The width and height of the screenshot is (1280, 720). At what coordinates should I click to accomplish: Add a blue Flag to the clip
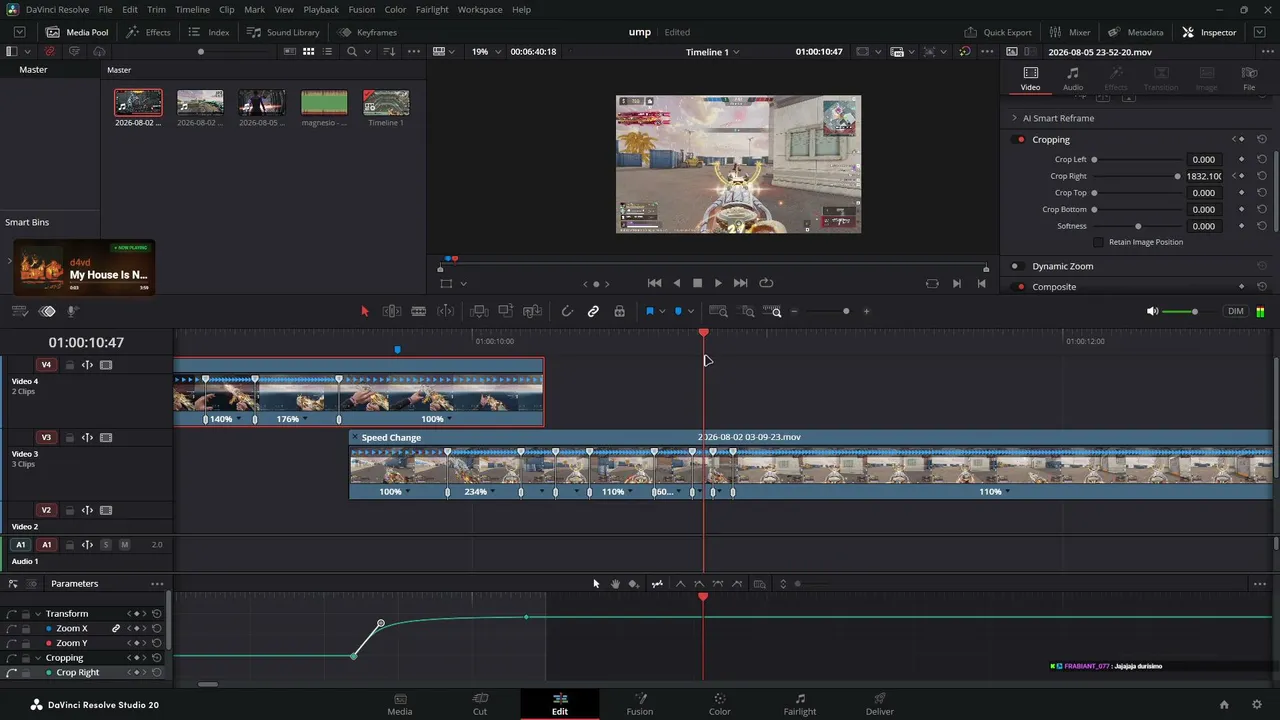[x=649, y=311]
